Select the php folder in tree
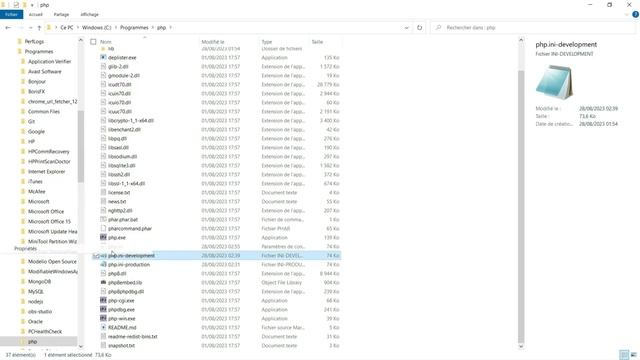 coord(33,342)
